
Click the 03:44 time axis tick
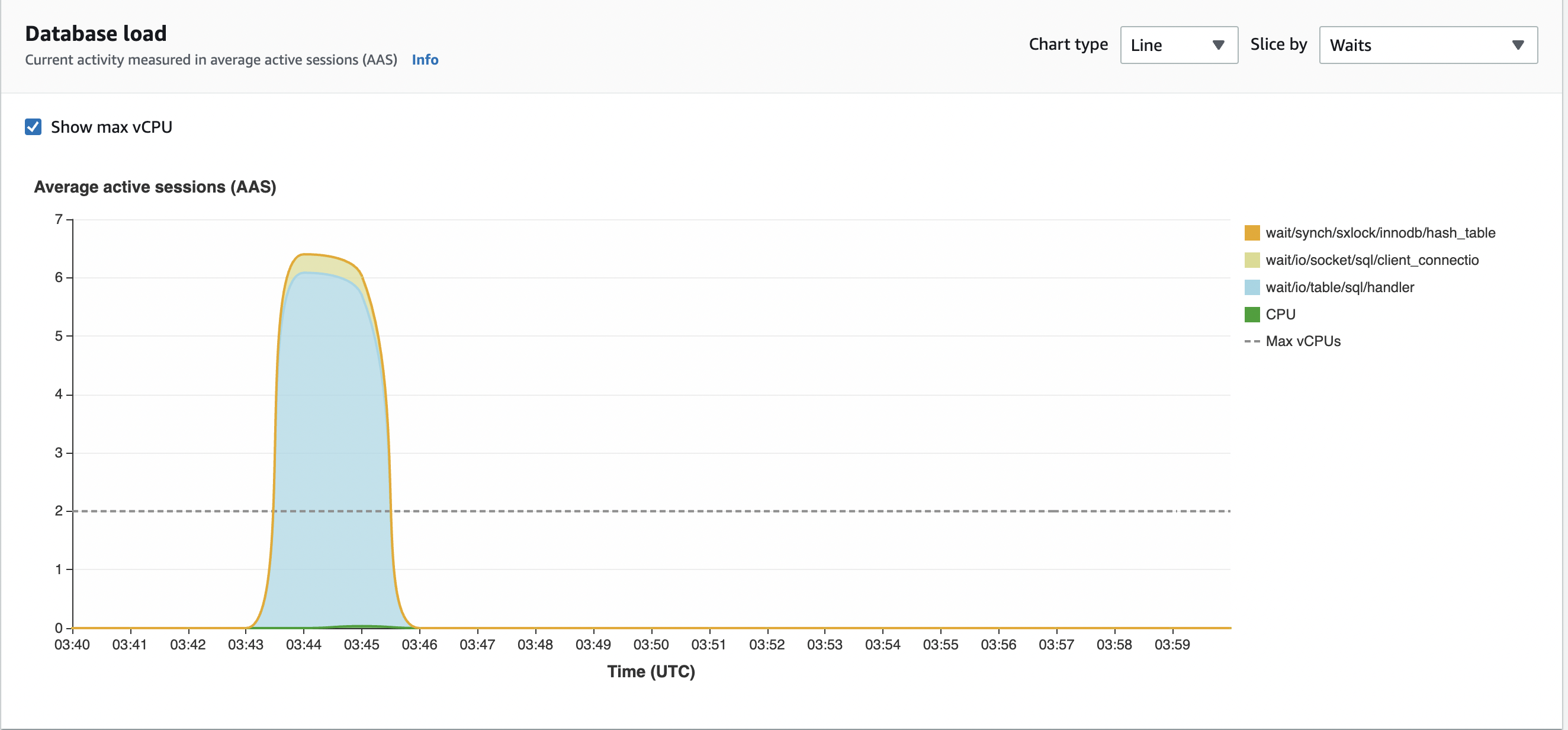tap(303, 644)
